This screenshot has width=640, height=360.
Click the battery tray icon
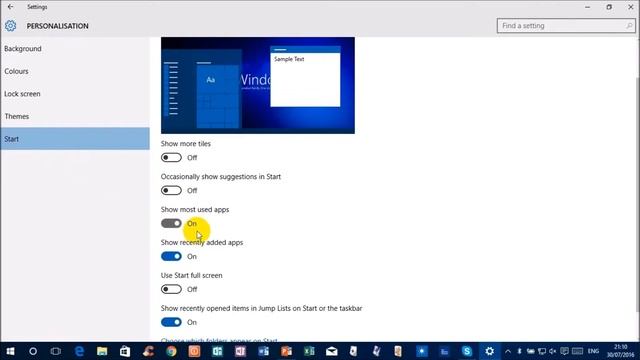pos(530,351)
